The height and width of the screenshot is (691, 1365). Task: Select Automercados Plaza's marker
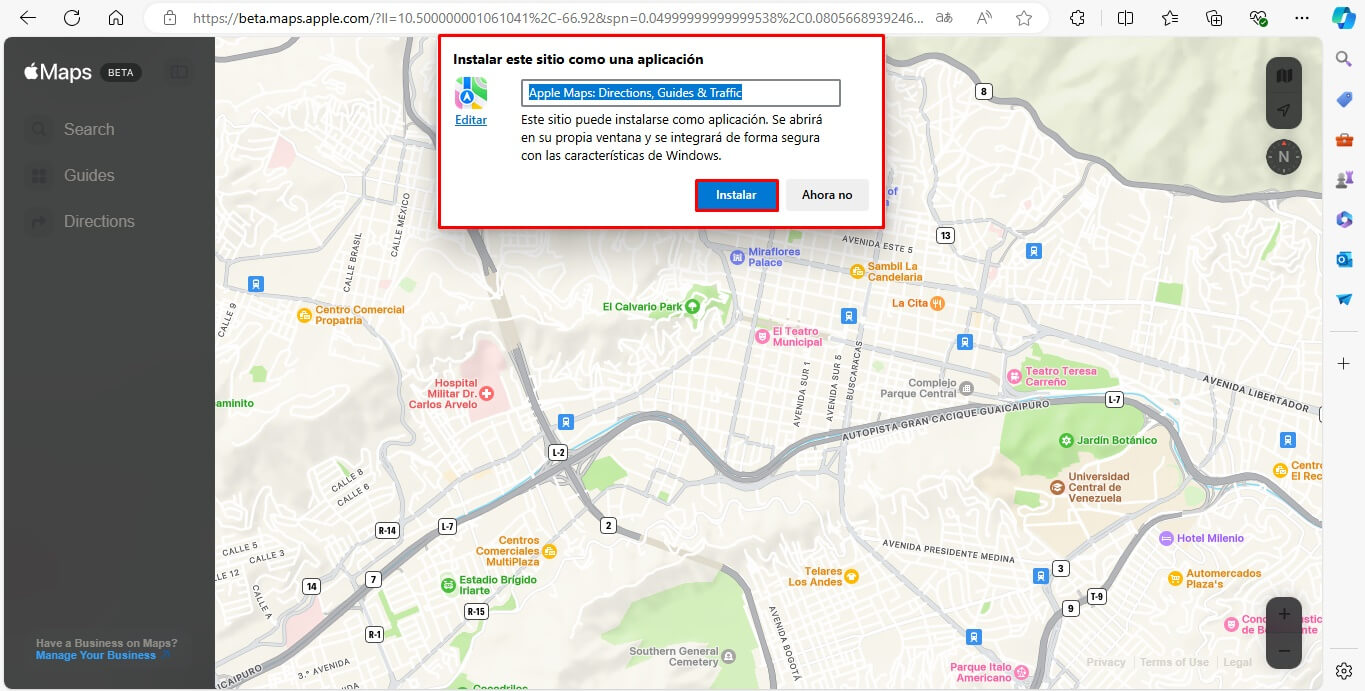(x=1175, y=578)
